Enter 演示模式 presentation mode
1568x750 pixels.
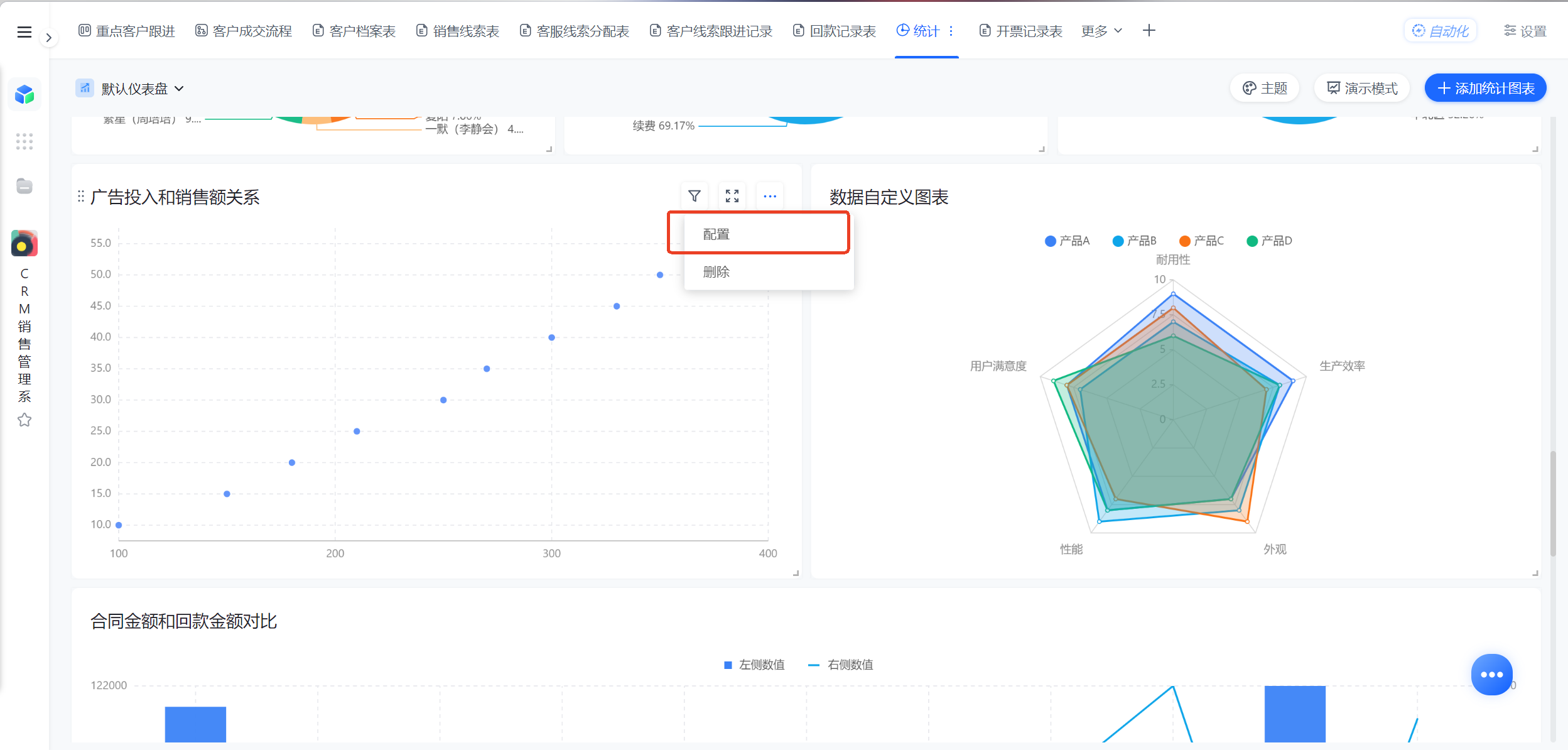tap(1362, 88)
